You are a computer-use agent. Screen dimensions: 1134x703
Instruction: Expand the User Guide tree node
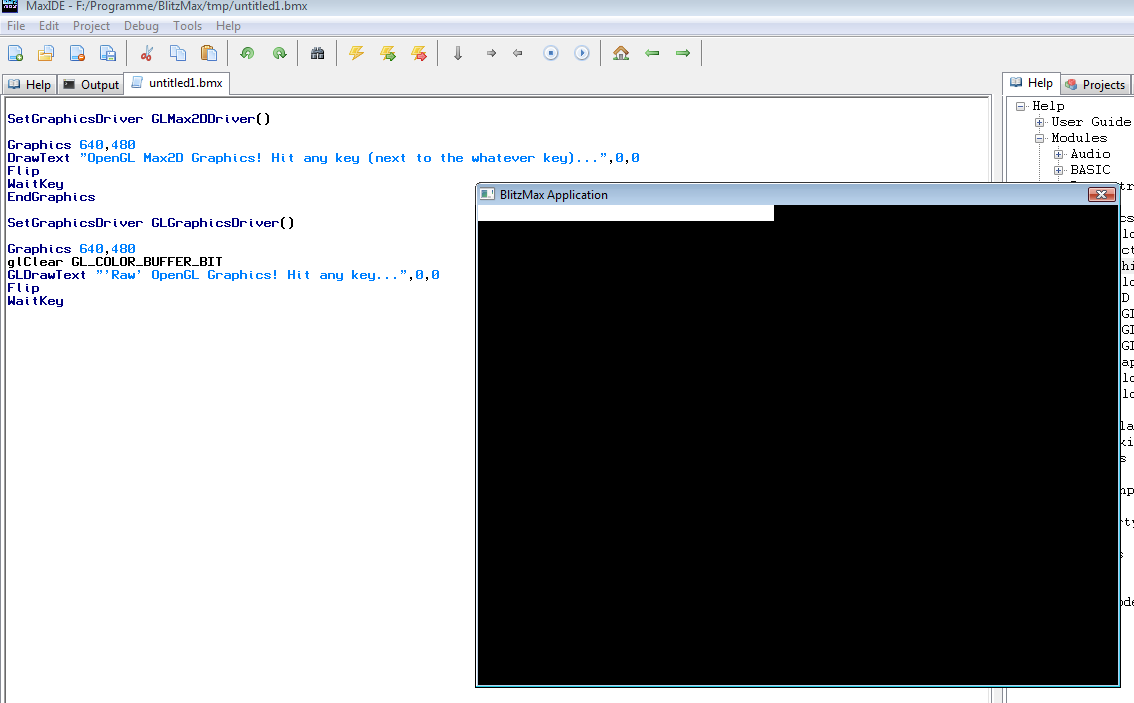click(1040, 122)
